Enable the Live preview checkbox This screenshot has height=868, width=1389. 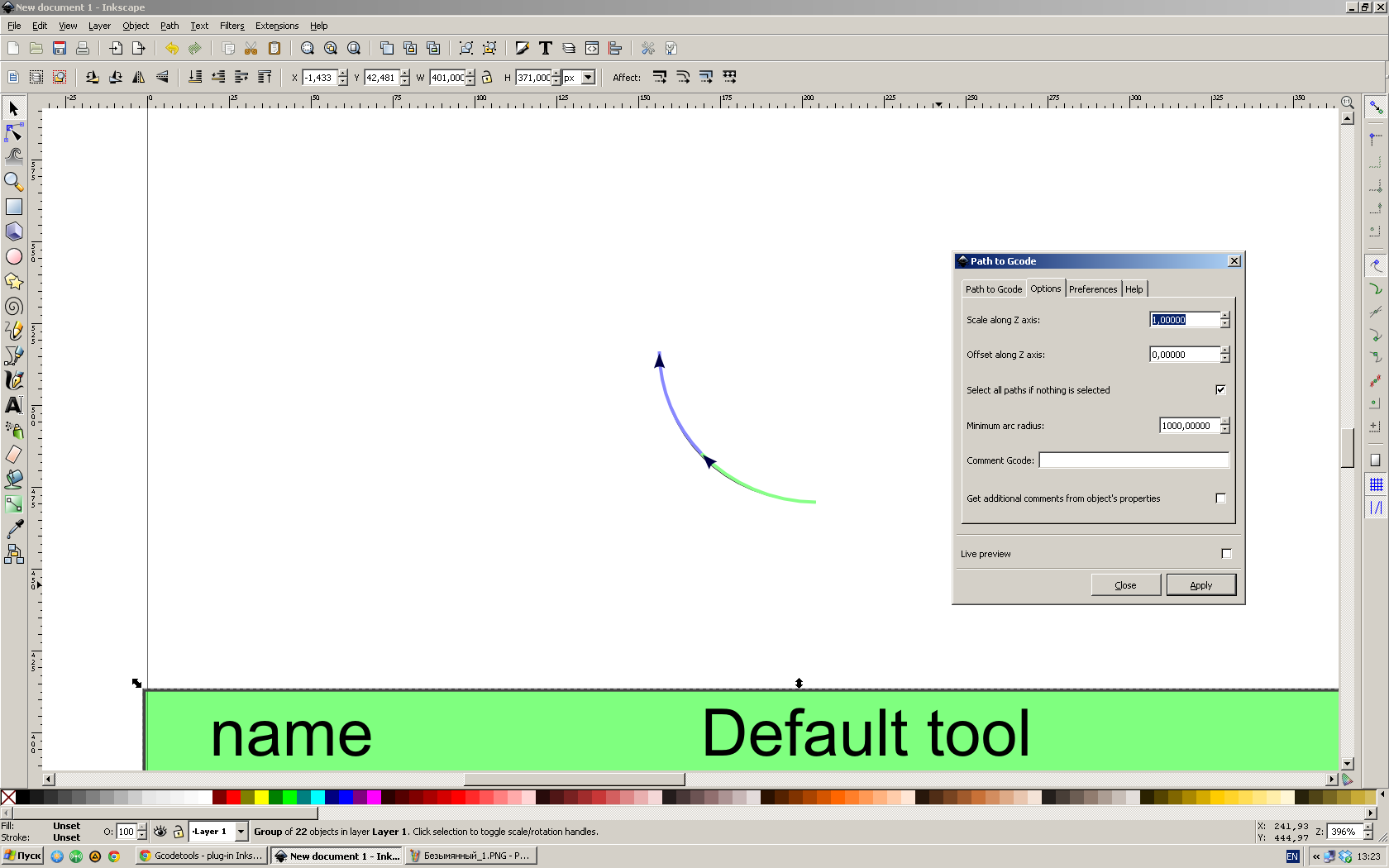pos(1226,553)
